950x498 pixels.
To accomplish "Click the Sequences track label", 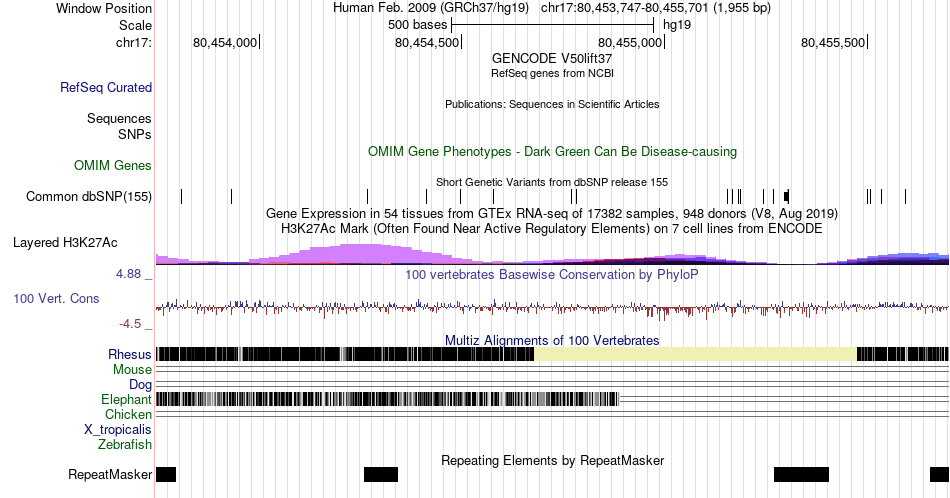I will (x=119, y=118).
